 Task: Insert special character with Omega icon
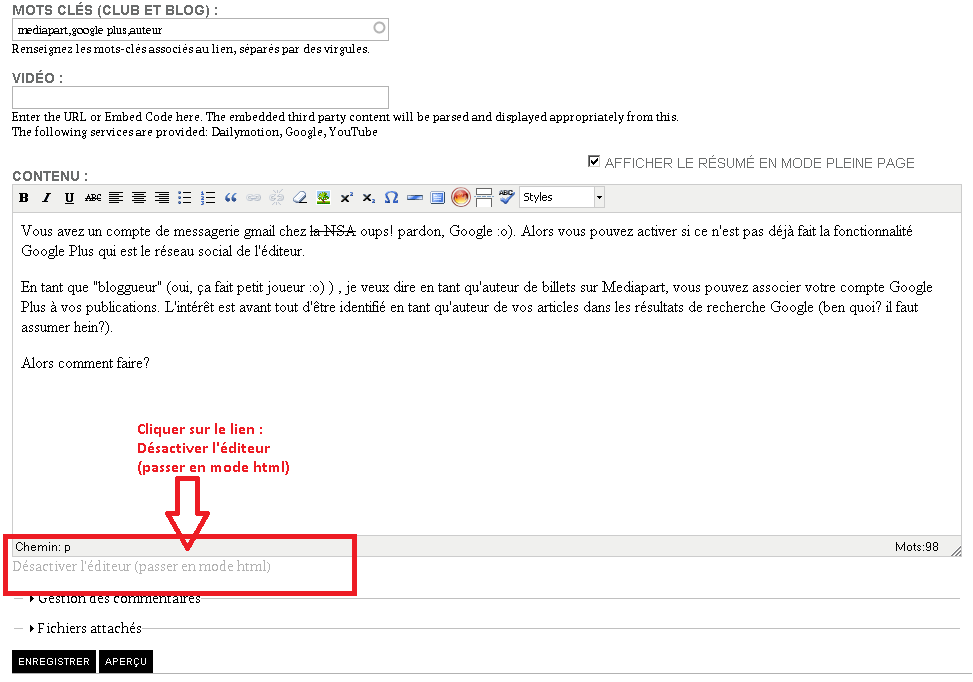pos(392,197)
